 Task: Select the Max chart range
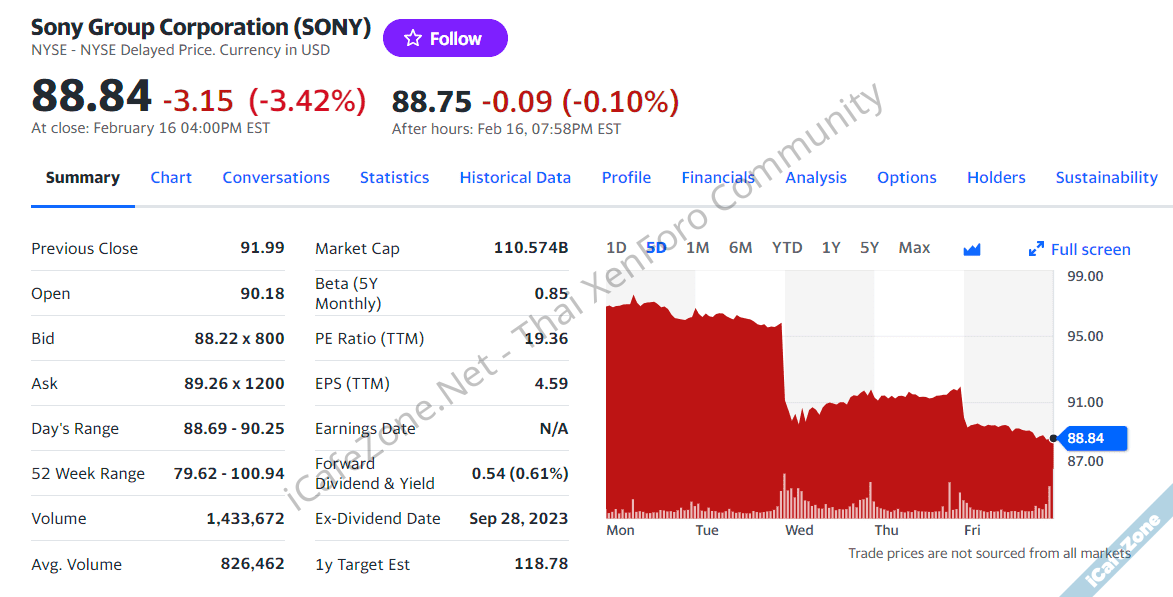(x=914, y=248)
